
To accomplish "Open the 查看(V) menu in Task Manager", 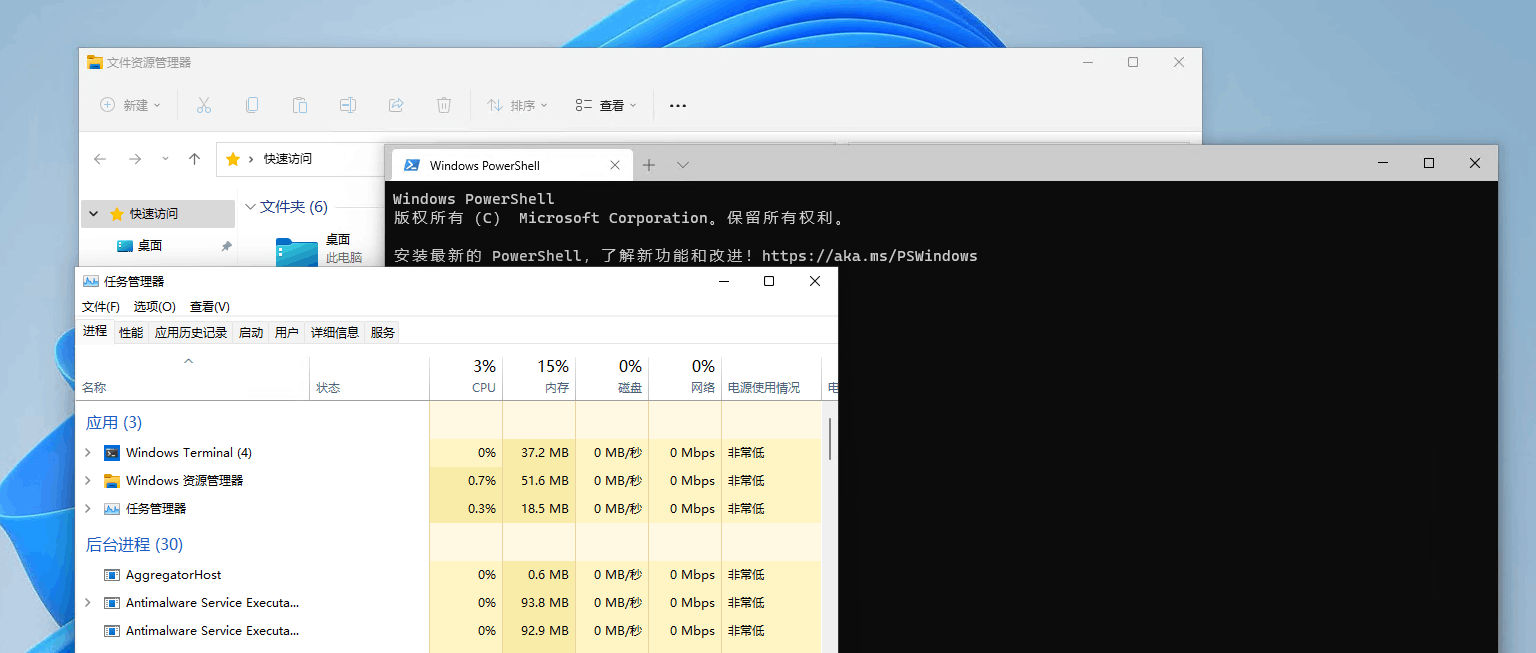I will coord(210,307).
